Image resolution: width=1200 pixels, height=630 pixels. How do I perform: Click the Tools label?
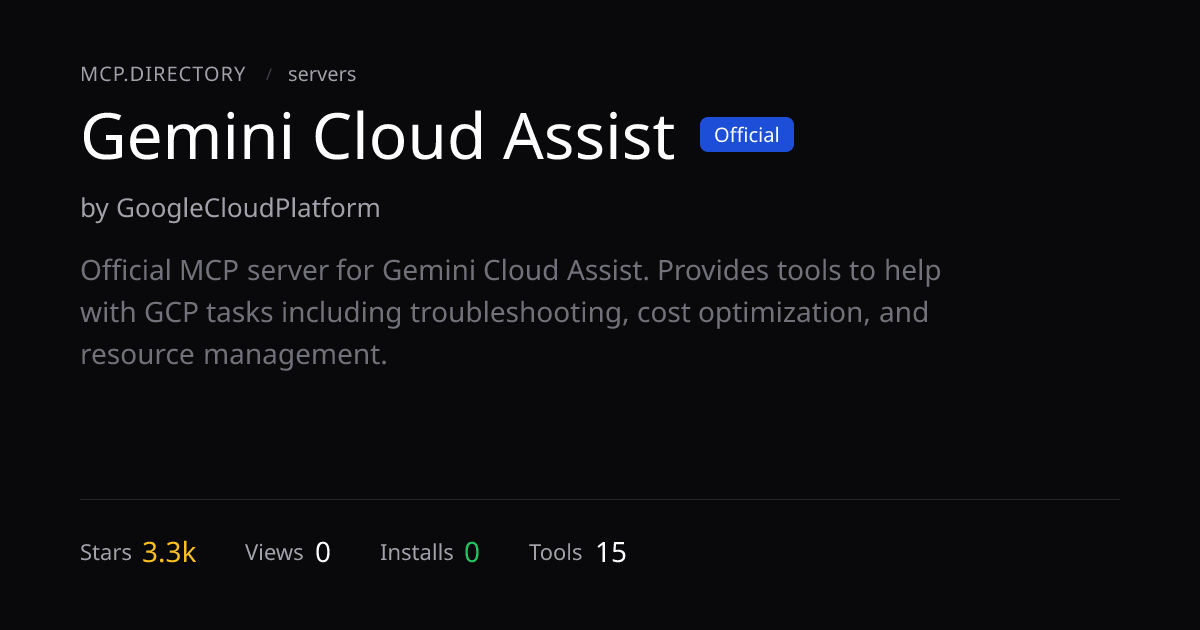pyautogui.click(x=556, y=552)
